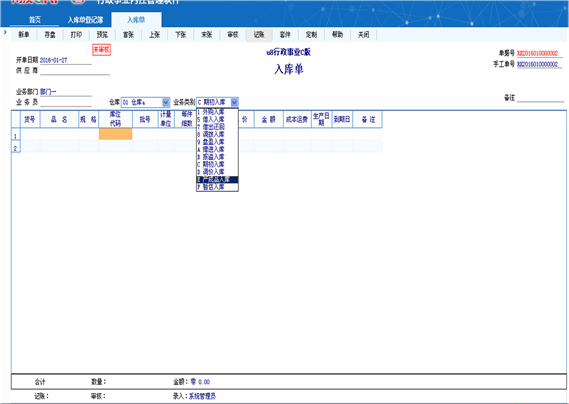Click the red 未审核 status stamp
This screenshot has width=569, height=404.
point(101,50)
